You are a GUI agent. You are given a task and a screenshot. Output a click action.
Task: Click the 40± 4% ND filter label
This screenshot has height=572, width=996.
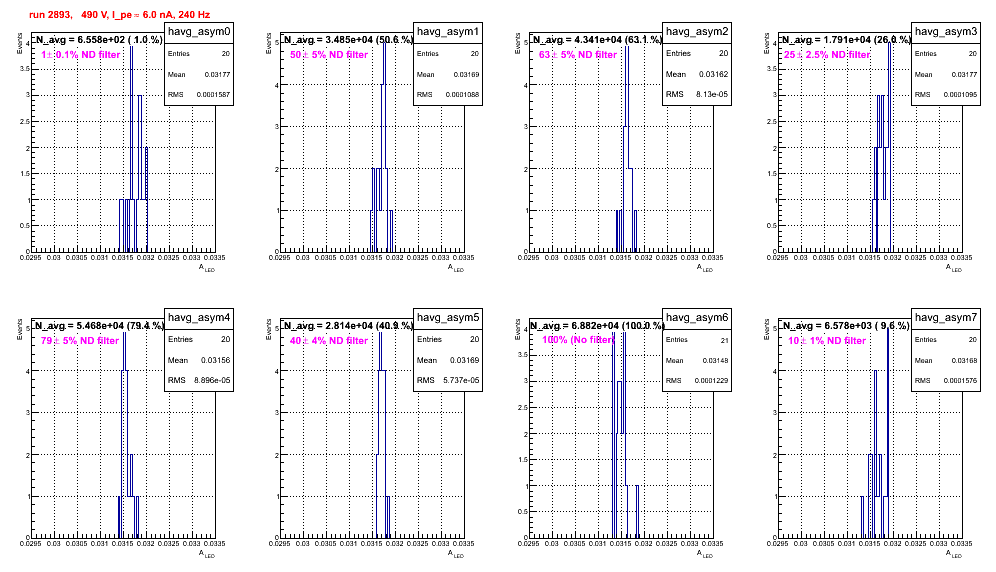[x=329, y=341]
